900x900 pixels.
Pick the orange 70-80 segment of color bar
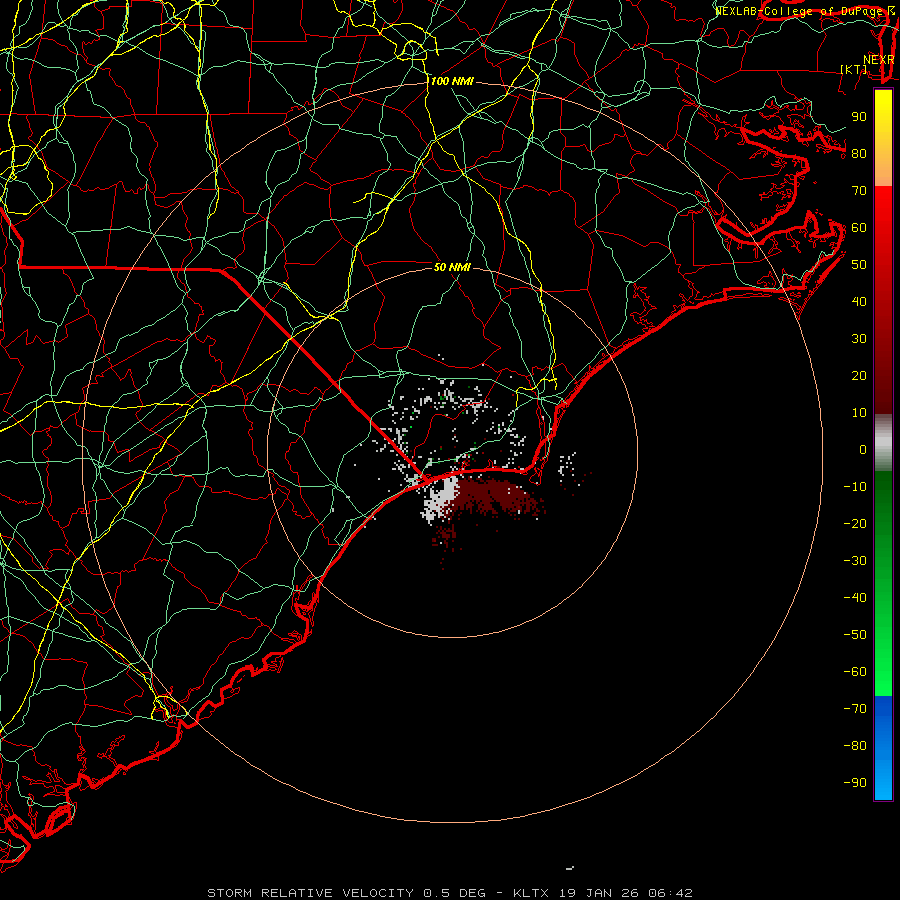pyautogui.click(x=883, y=170)
